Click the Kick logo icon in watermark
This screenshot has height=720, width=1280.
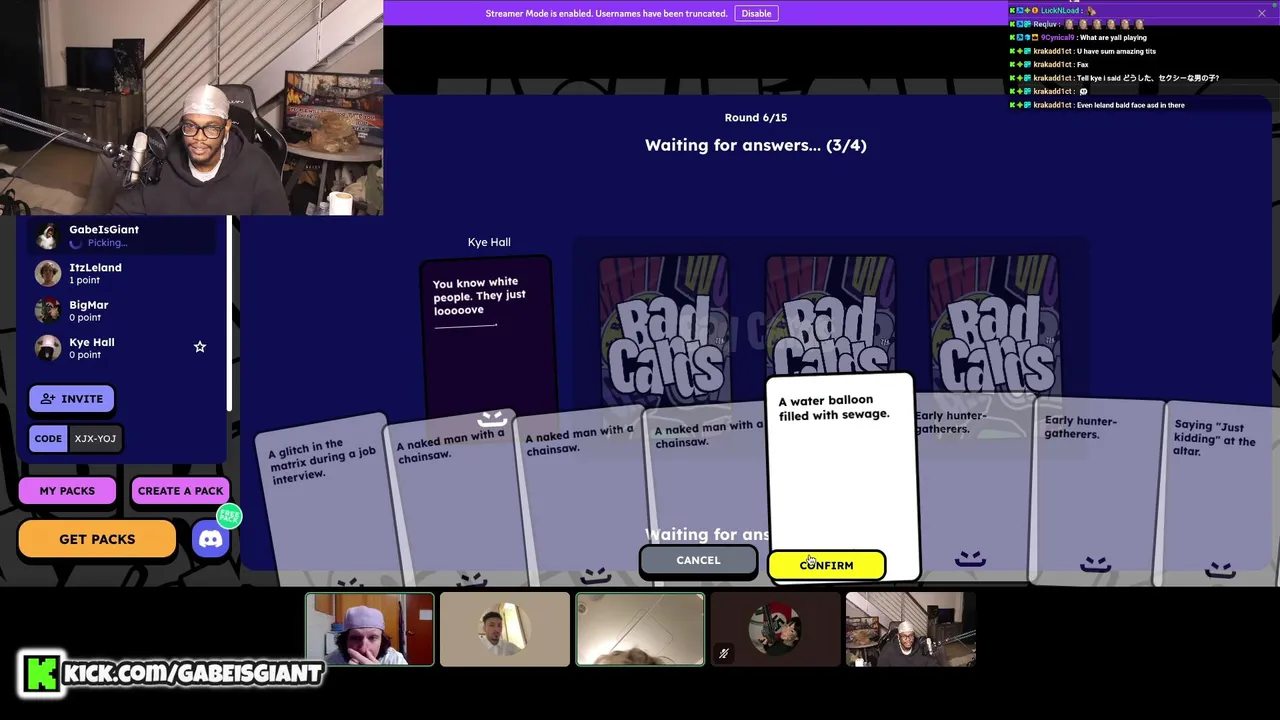point(41,673)
